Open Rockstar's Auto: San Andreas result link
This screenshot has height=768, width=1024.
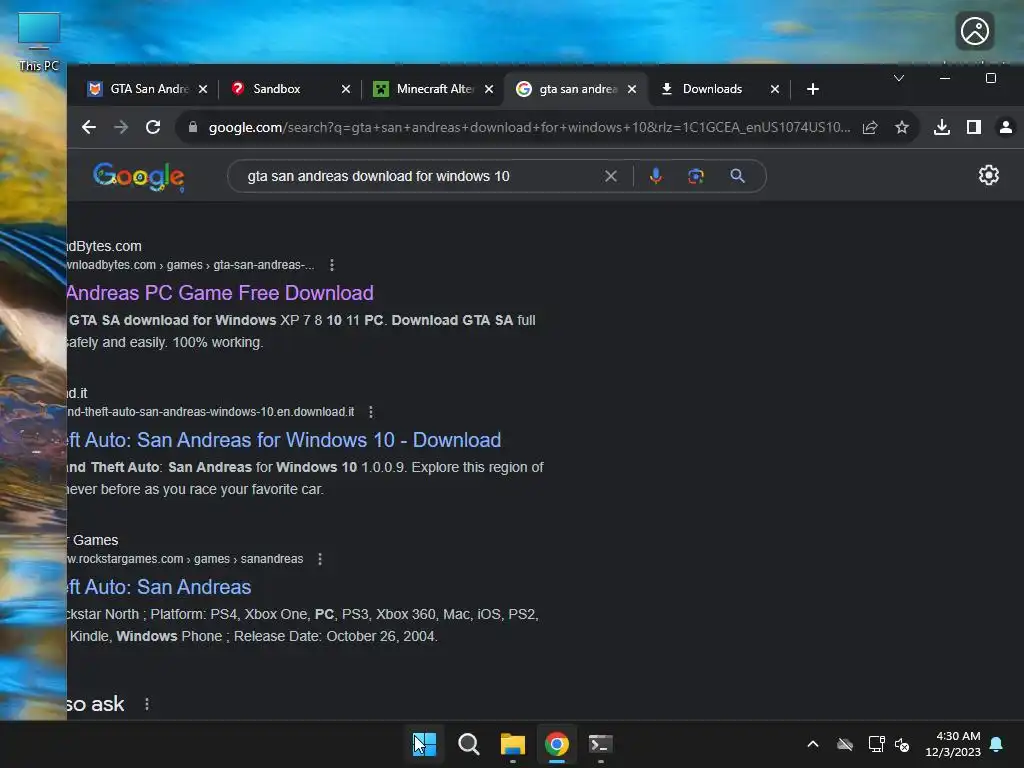[x=159, y=586]
